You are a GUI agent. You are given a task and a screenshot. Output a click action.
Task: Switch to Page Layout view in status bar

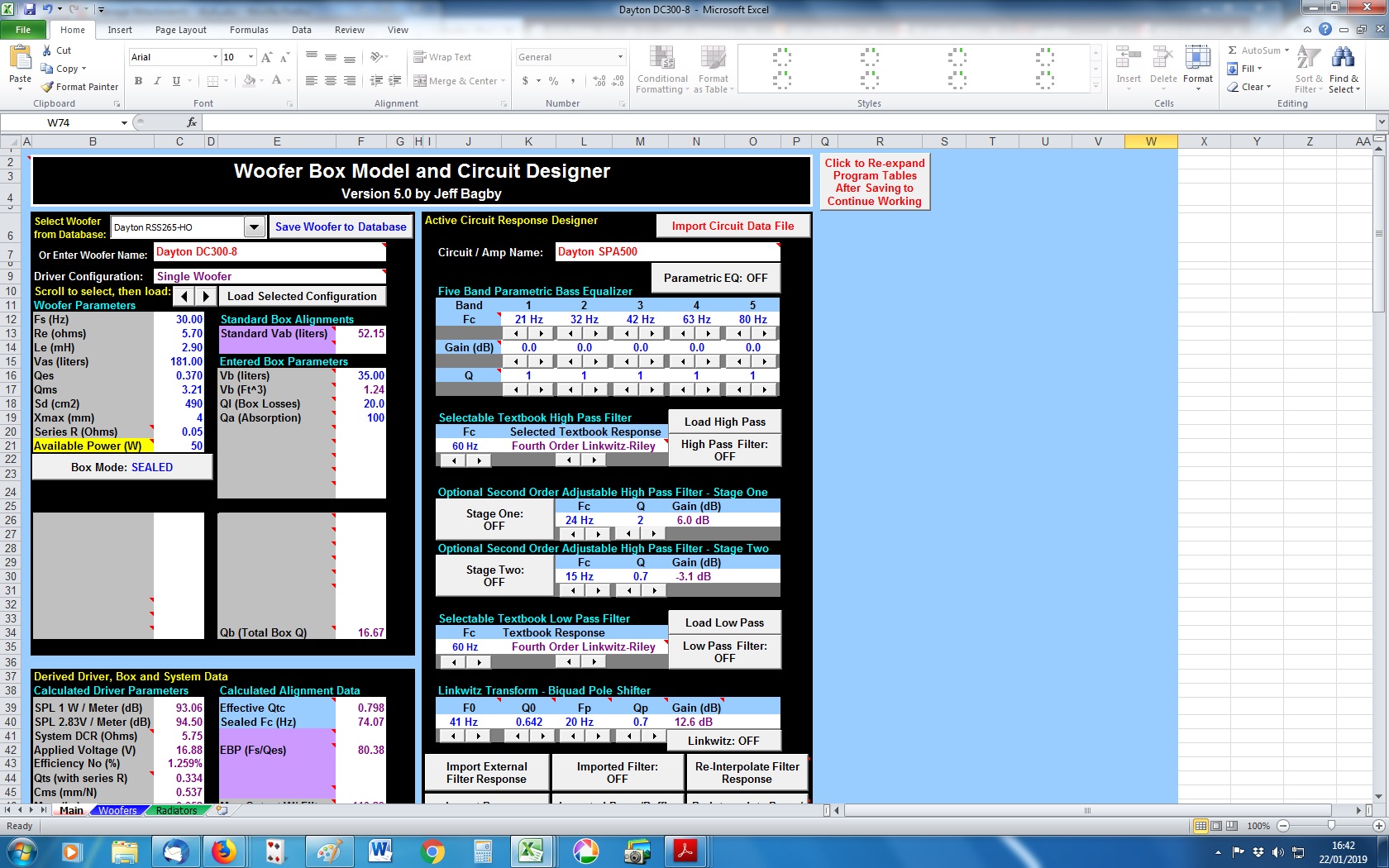1216,826
